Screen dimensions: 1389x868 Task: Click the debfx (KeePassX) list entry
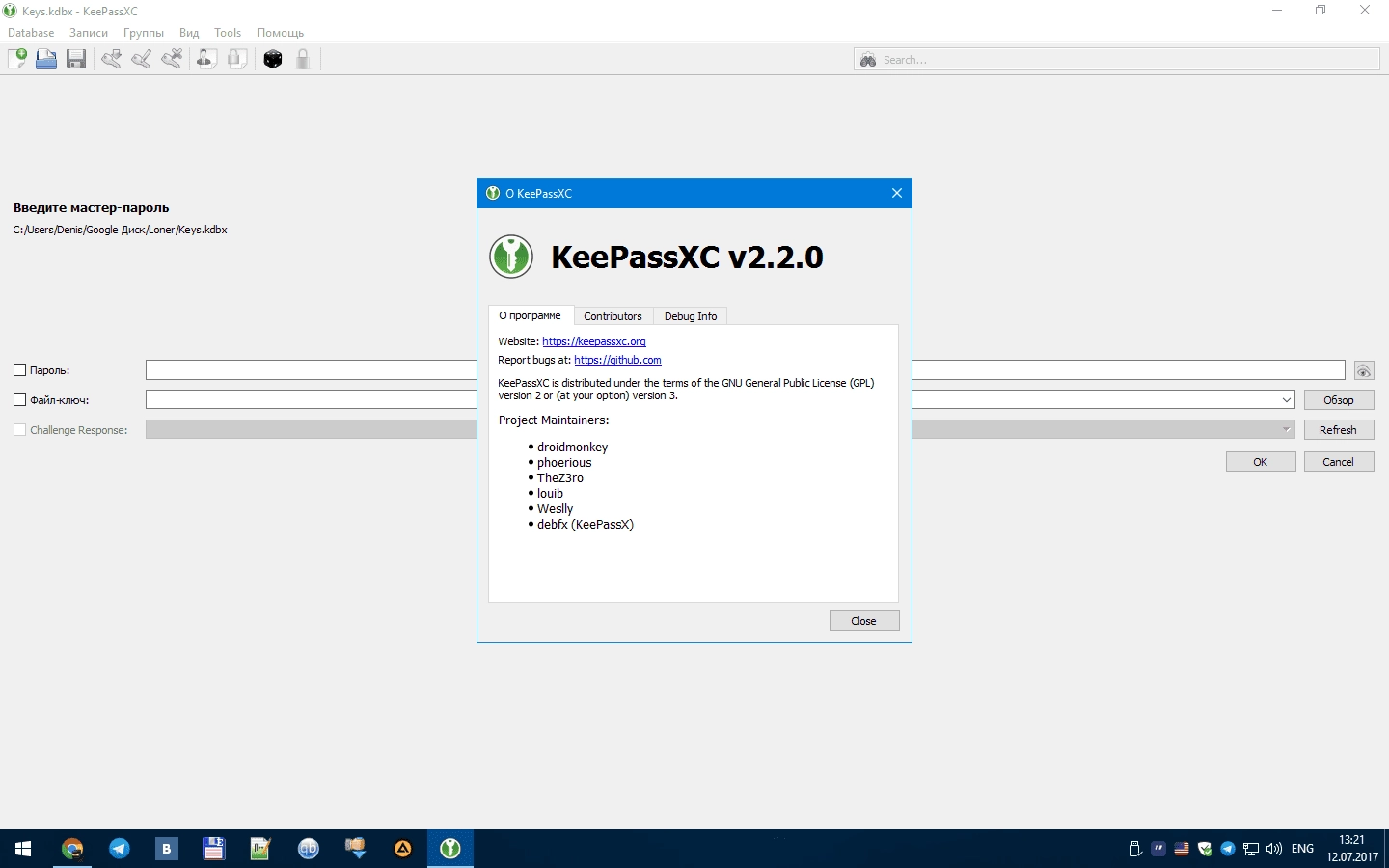tap(586, 525)
